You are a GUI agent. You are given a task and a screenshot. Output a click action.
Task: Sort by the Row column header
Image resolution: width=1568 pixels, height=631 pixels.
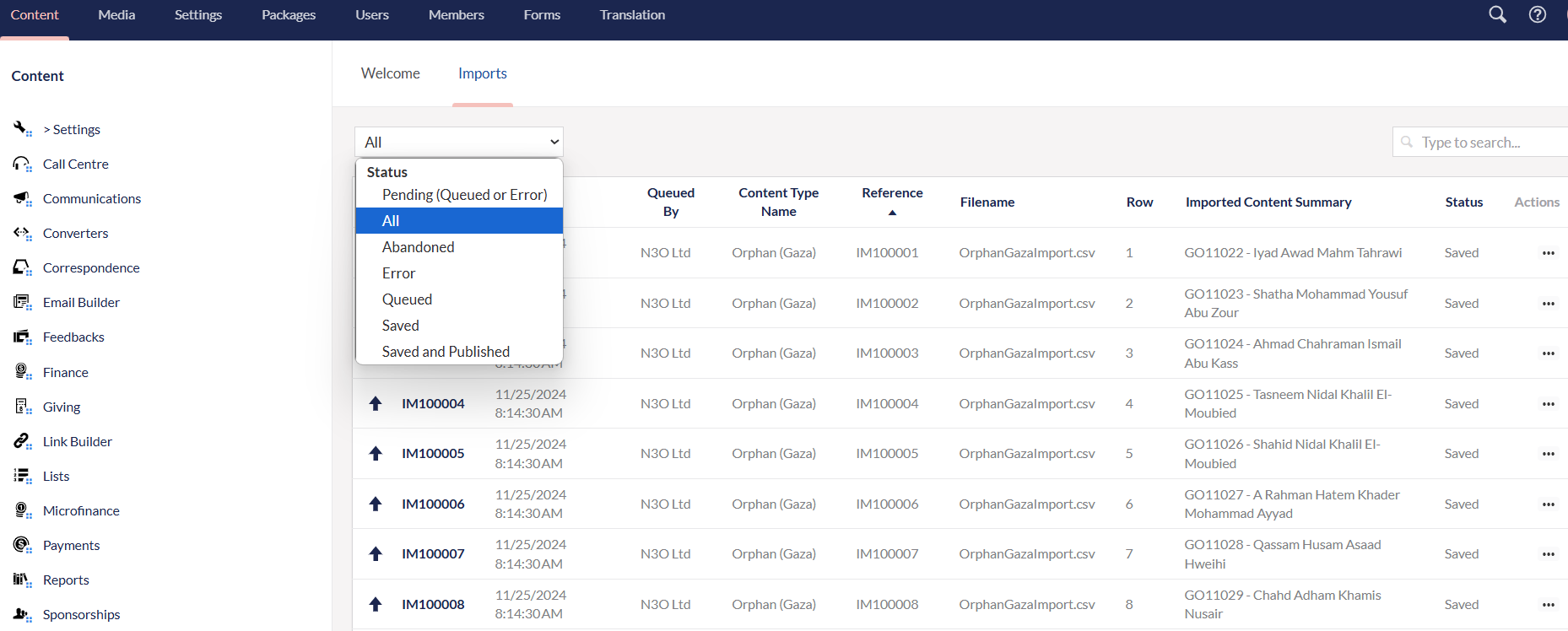click(x=1139, y=202)
